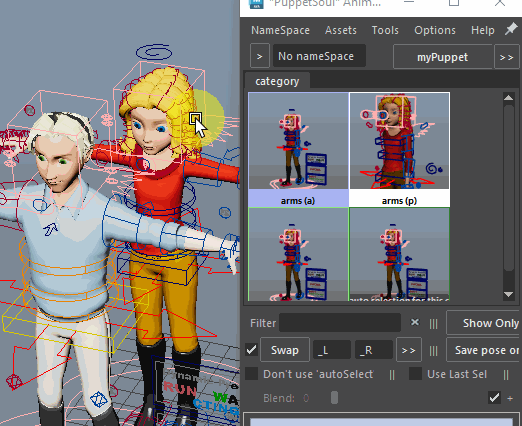Click the Show Only button

pyautogui.click(x=483, y=323)
